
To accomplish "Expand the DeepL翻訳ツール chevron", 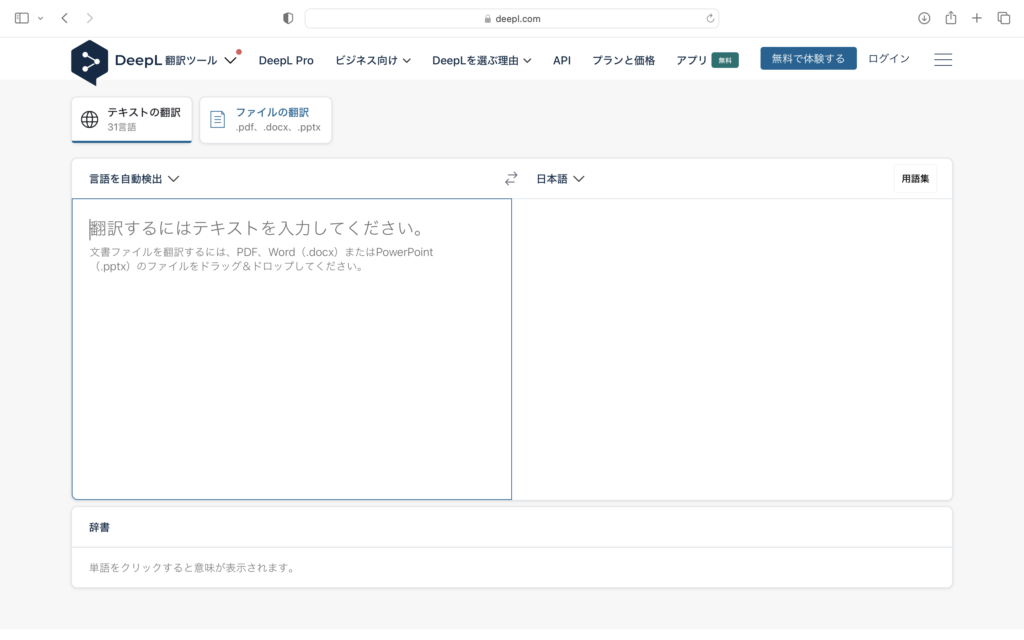I will point(232,59).
